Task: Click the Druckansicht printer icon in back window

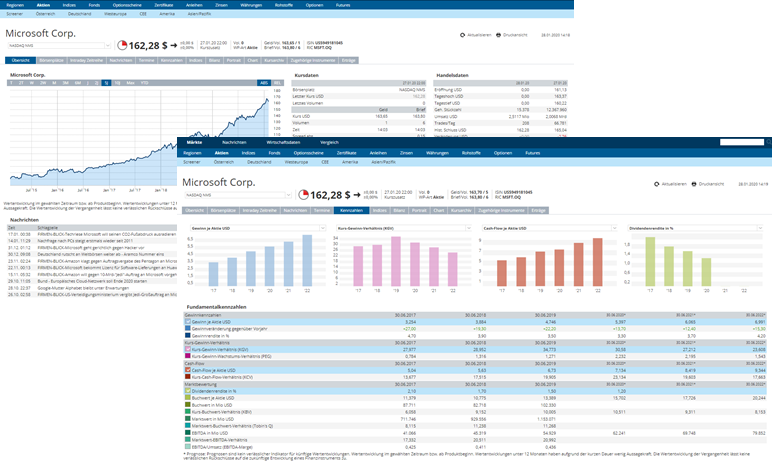Action: (x=498, y=35)
